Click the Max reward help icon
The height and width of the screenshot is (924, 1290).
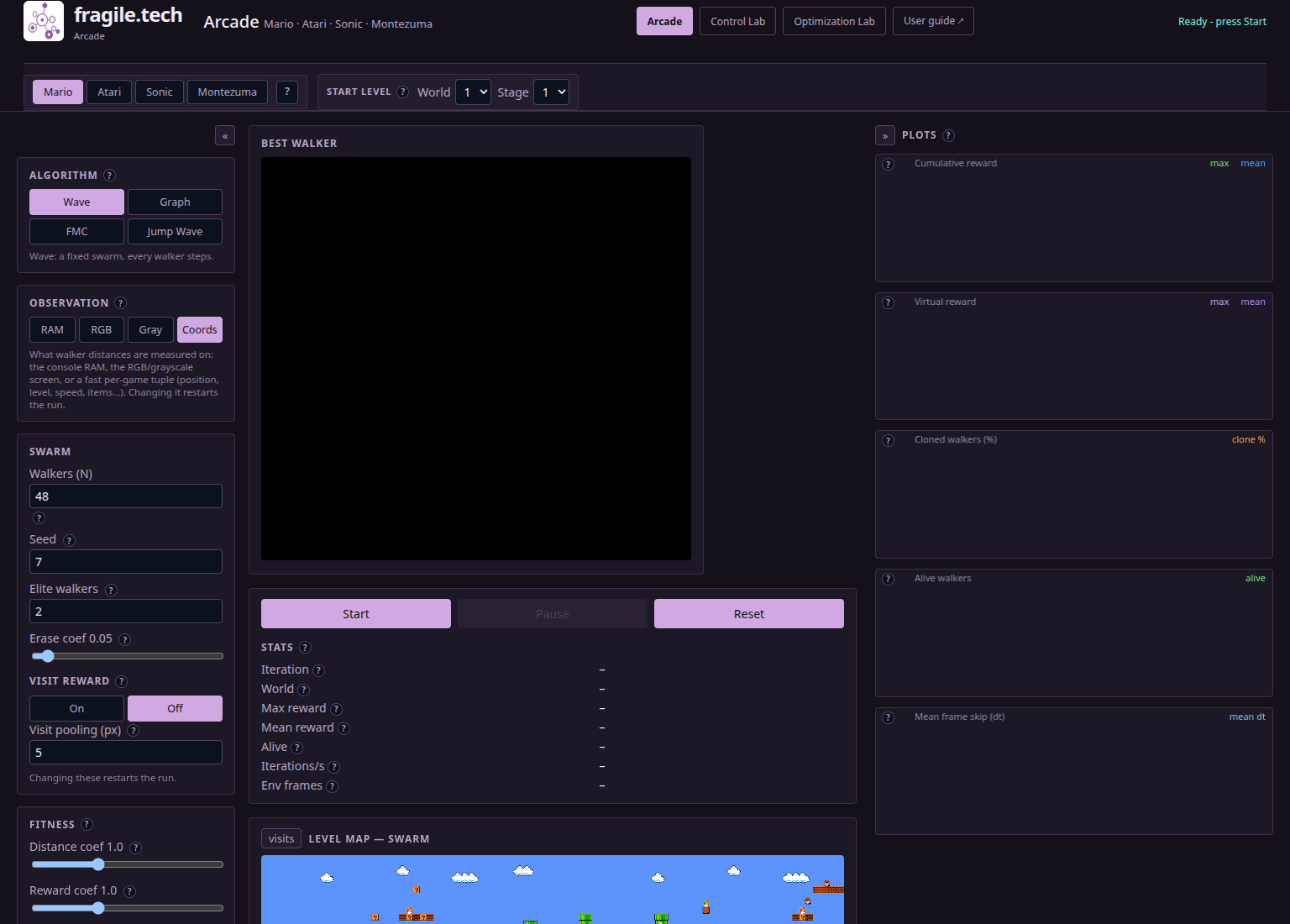(x=336, y=709)
